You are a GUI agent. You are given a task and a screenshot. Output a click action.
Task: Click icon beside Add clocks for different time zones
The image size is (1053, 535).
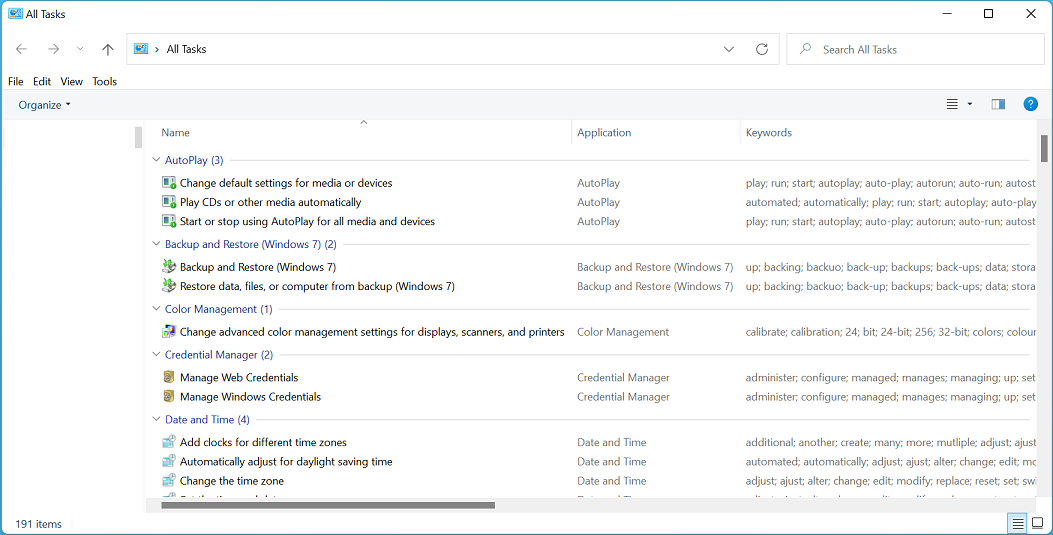tap(169, 442)
